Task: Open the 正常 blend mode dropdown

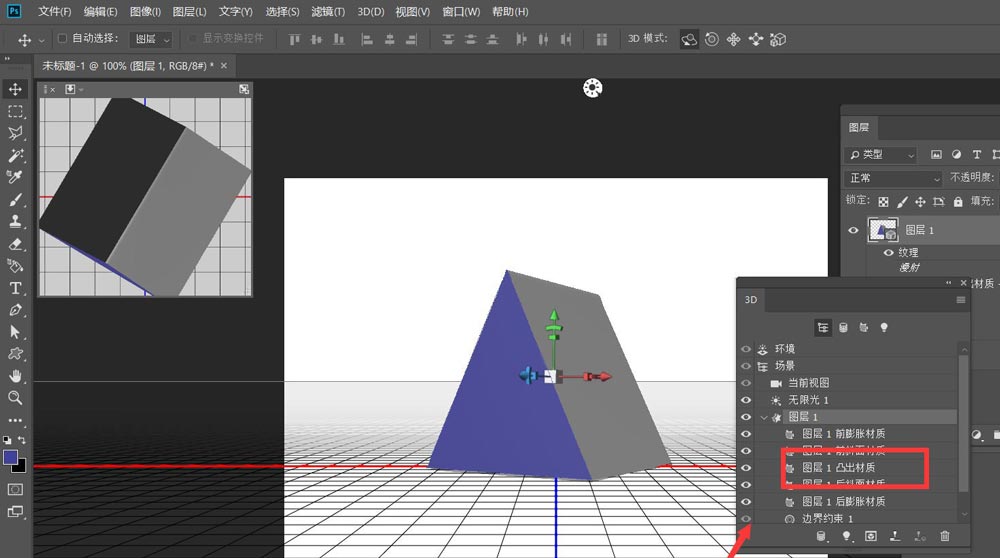Action: pyautogui.click(x=894, y=178)
